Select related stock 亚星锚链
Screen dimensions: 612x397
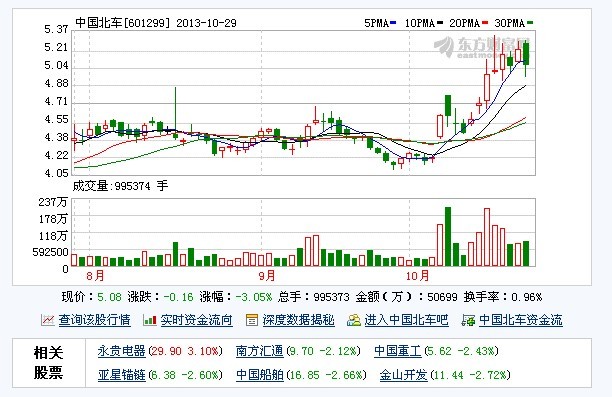coord(121,375)
